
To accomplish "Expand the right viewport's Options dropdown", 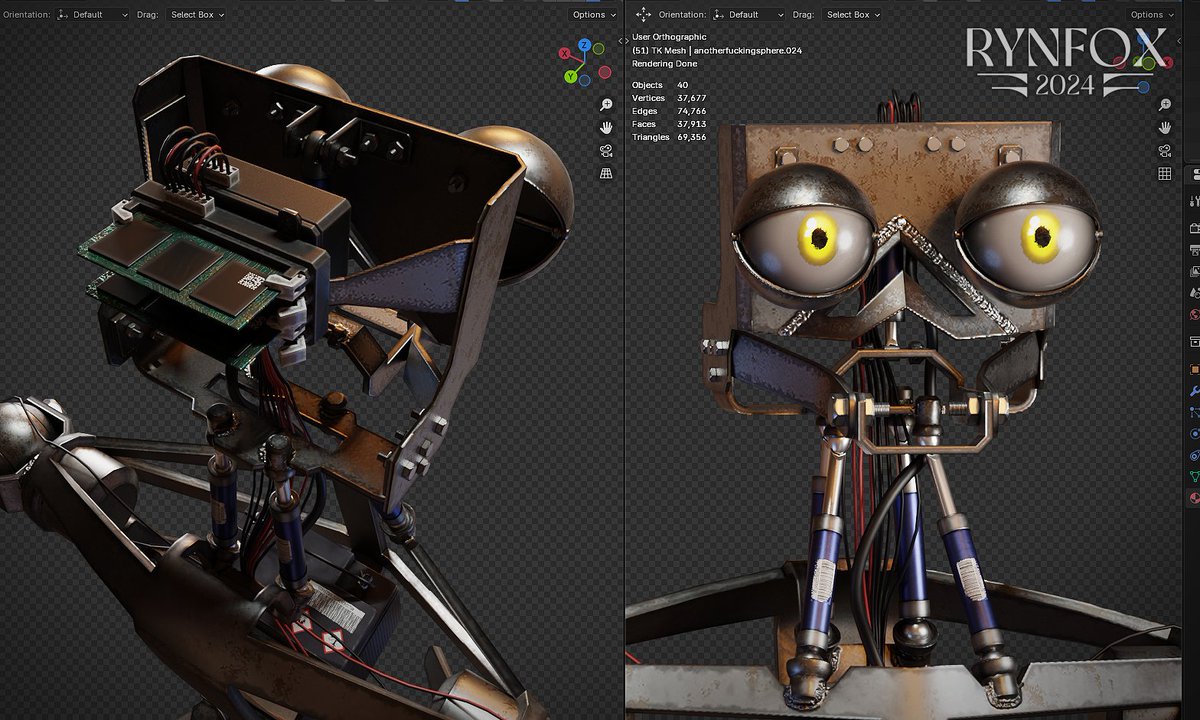I will click(x=1151, y=15).
